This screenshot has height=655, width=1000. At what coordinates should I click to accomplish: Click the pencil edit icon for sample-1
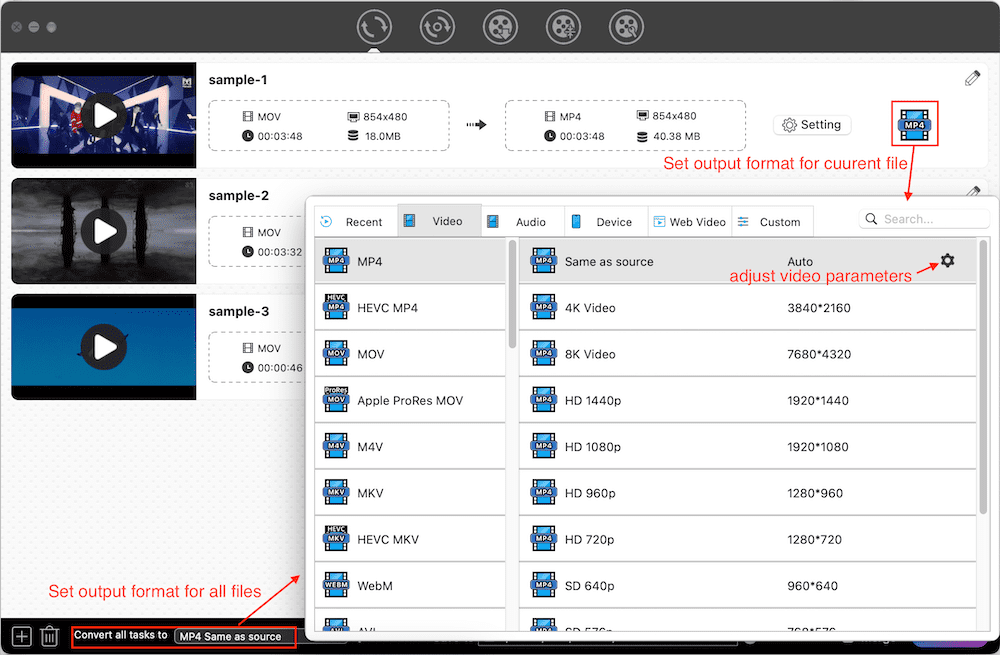click(x=972, y=78)
